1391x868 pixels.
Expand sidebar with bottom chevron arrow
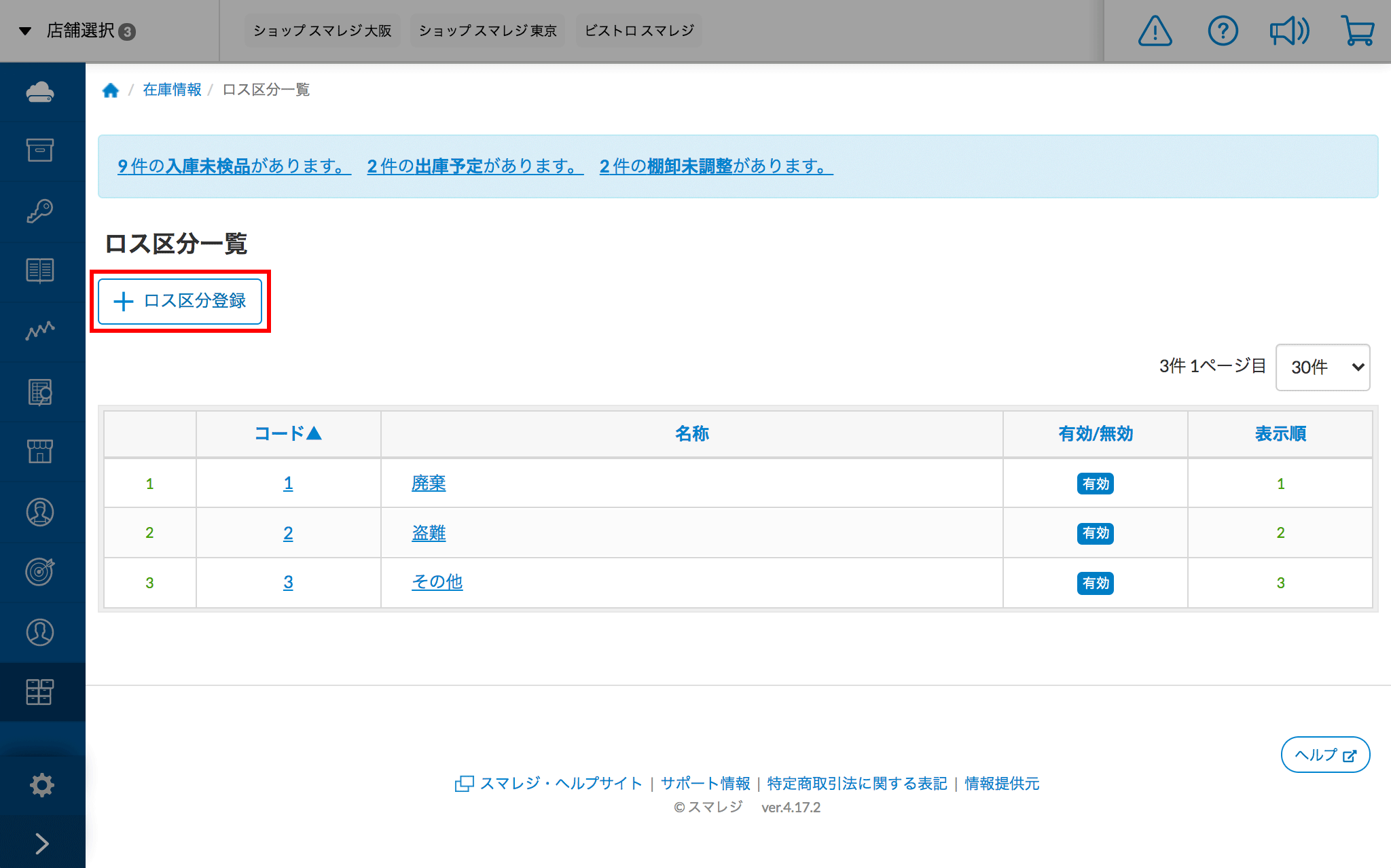[x=41, y=843]
